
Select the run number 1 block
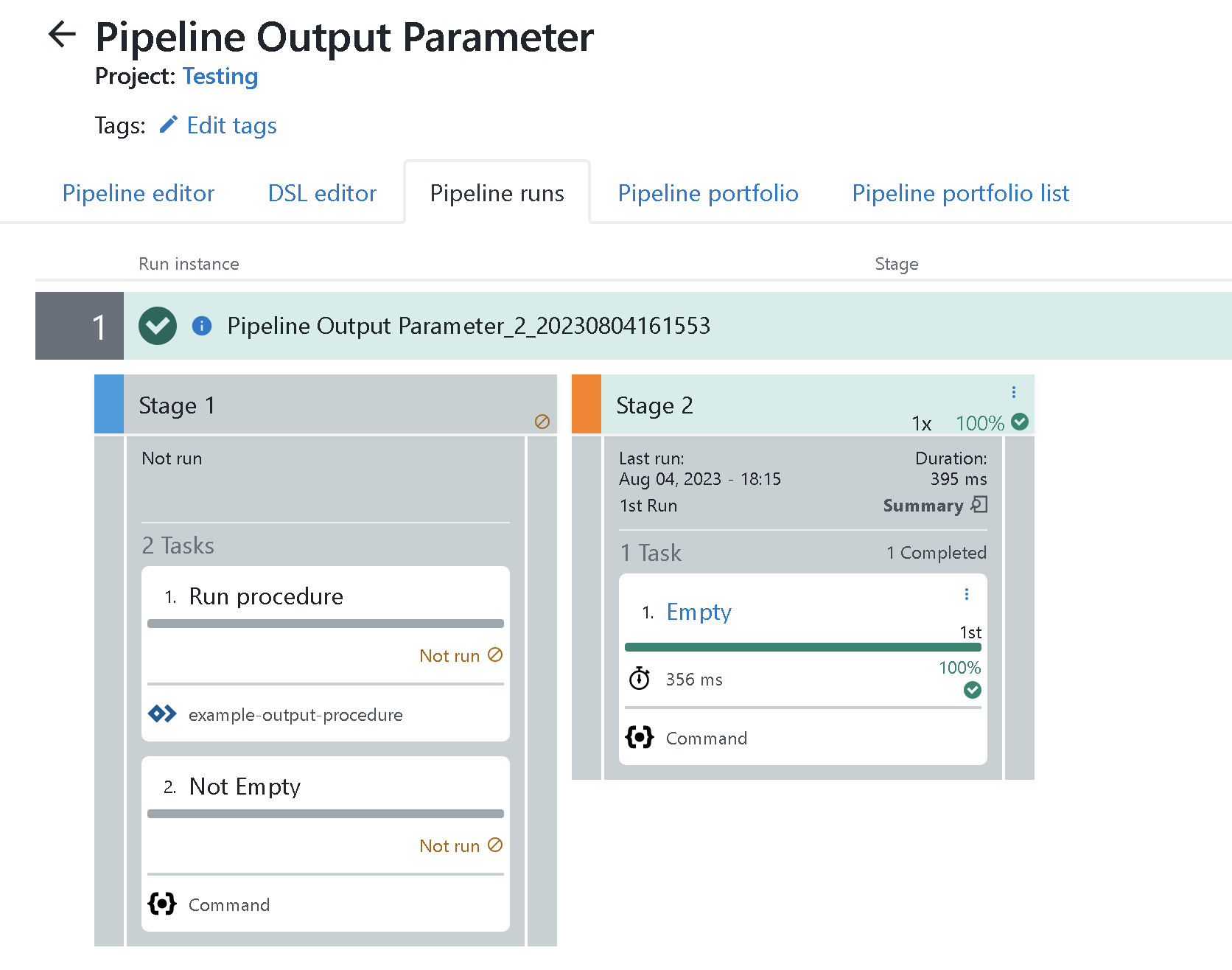80,326
